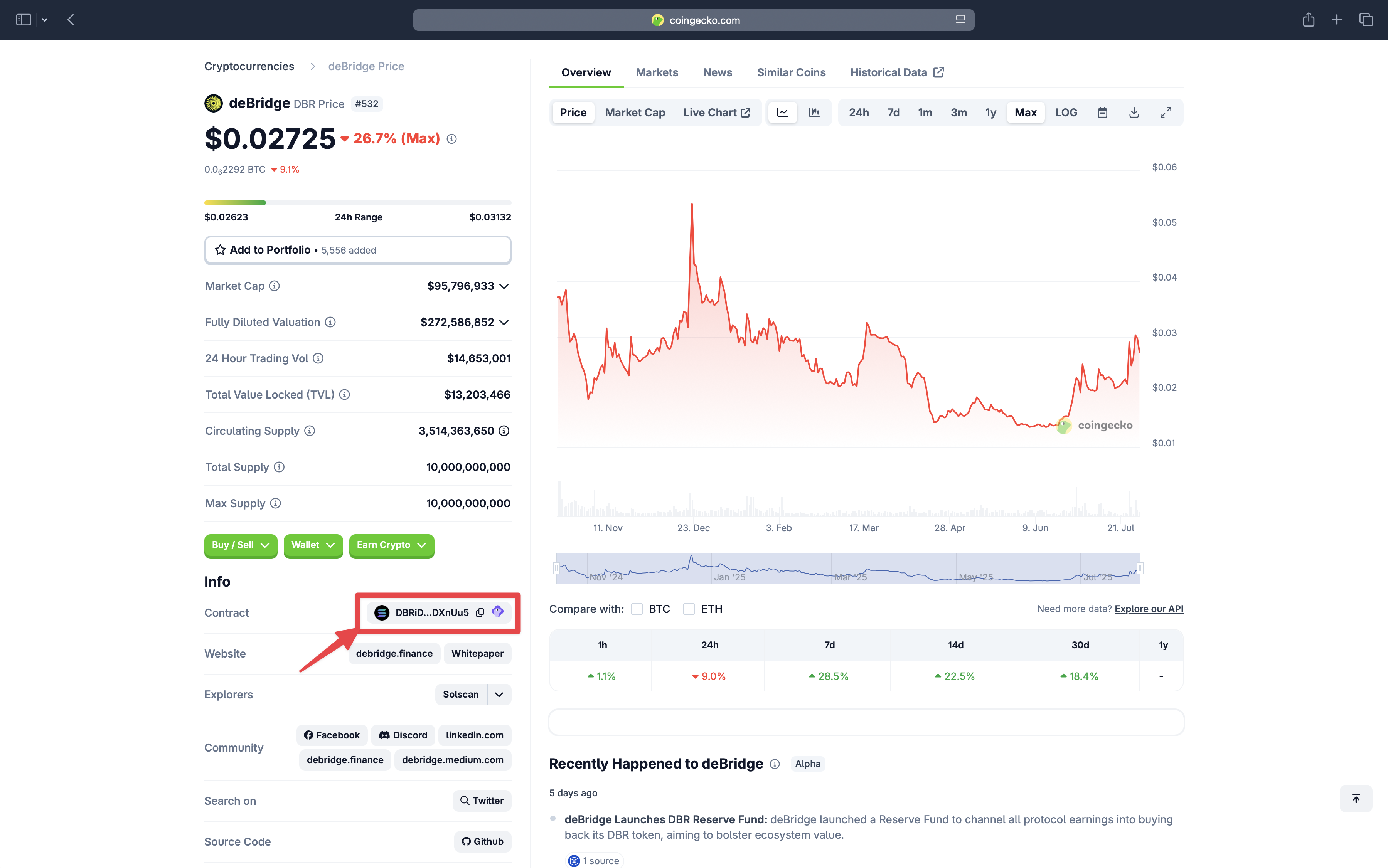Open a new tab with the plus icon
1388x868 pixels.
coord(1337,20)
